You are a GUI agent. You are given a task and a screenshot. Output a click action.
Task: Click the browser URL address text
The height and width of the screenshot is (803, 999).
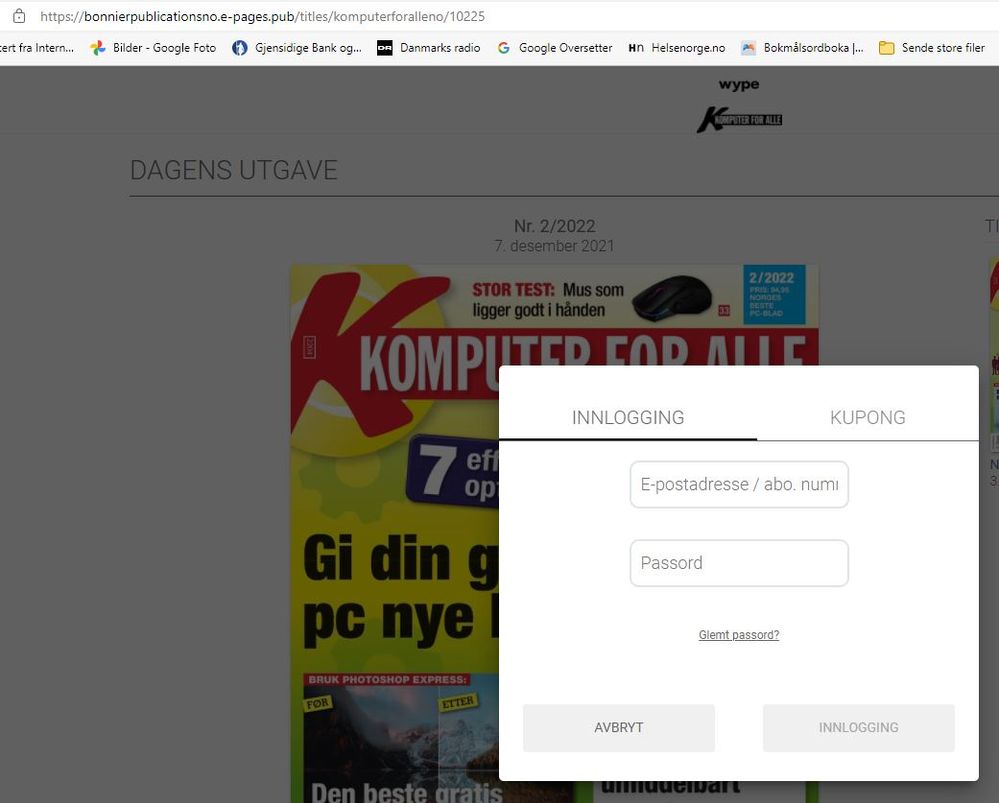[x=262, y=16]
